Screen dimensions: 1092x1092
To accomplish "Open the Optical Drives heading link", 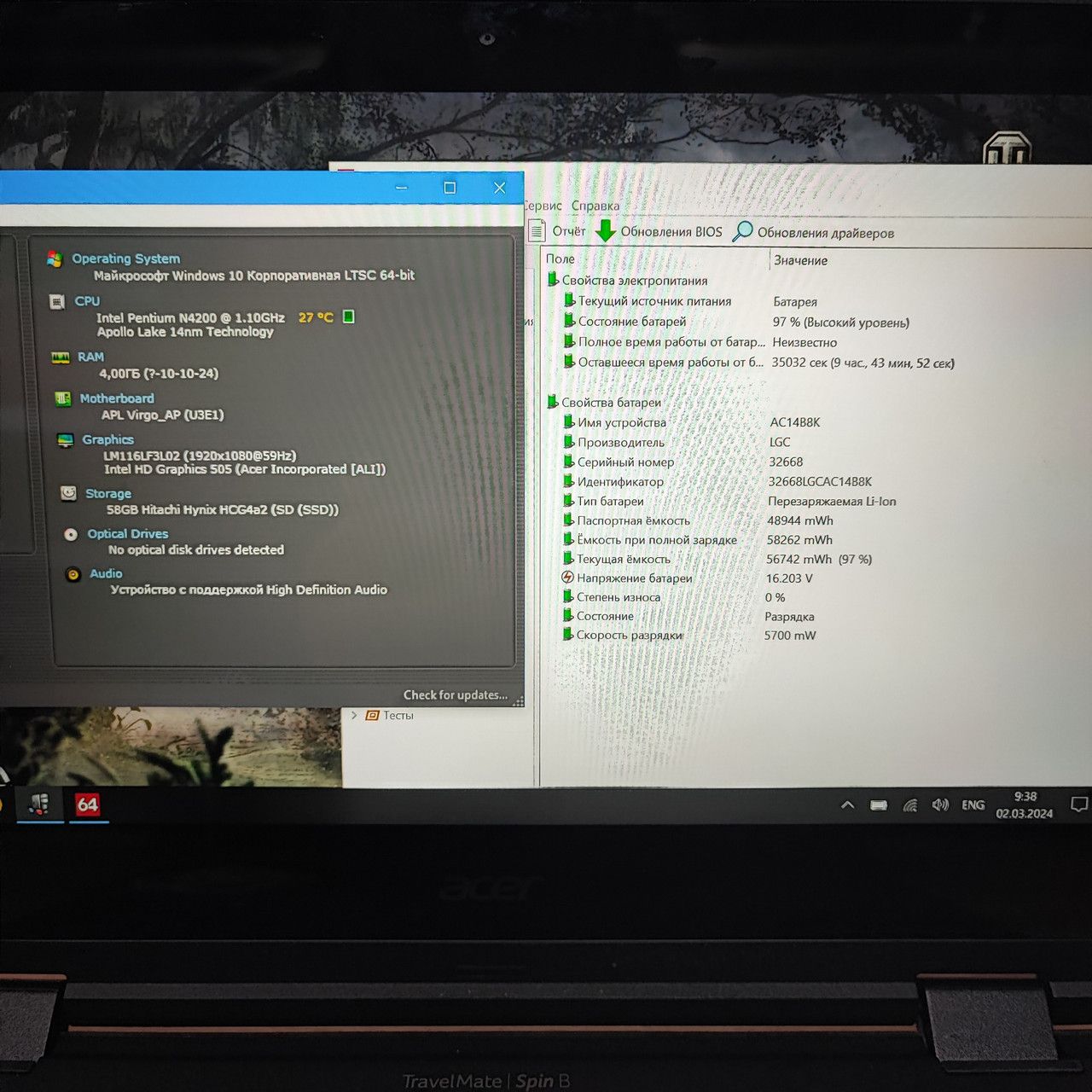I will coord(128,534).
